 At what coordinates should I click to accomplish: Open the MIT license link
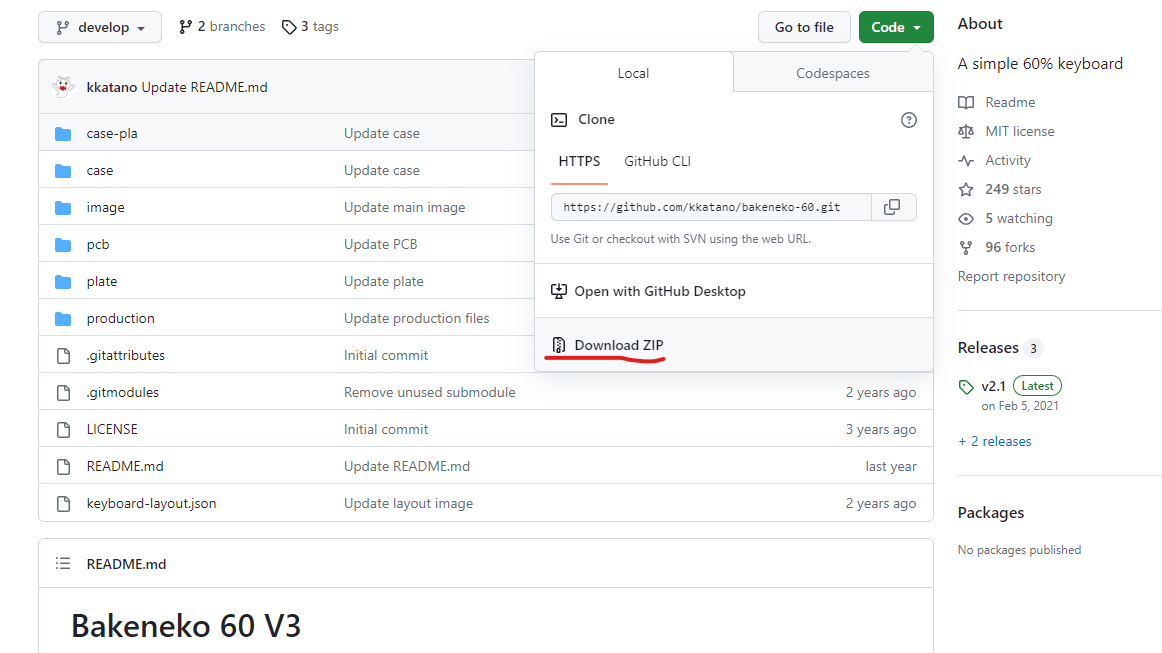[1020, 131]
